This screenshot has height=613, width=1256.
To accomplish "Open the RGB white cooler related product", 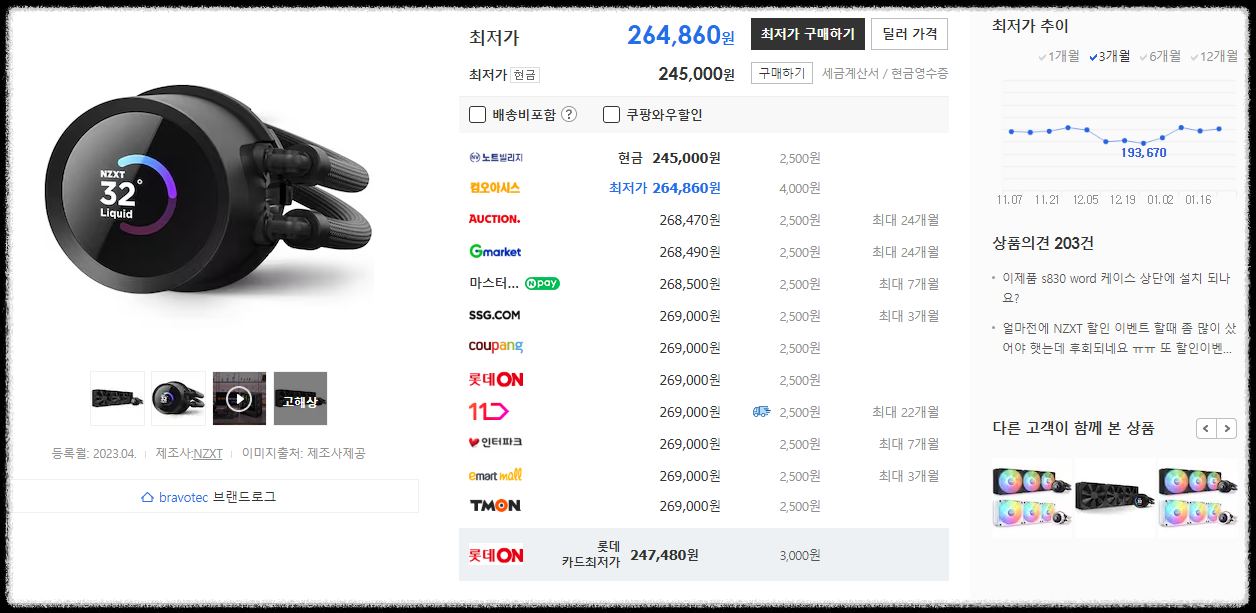I will pos(1032,496).
